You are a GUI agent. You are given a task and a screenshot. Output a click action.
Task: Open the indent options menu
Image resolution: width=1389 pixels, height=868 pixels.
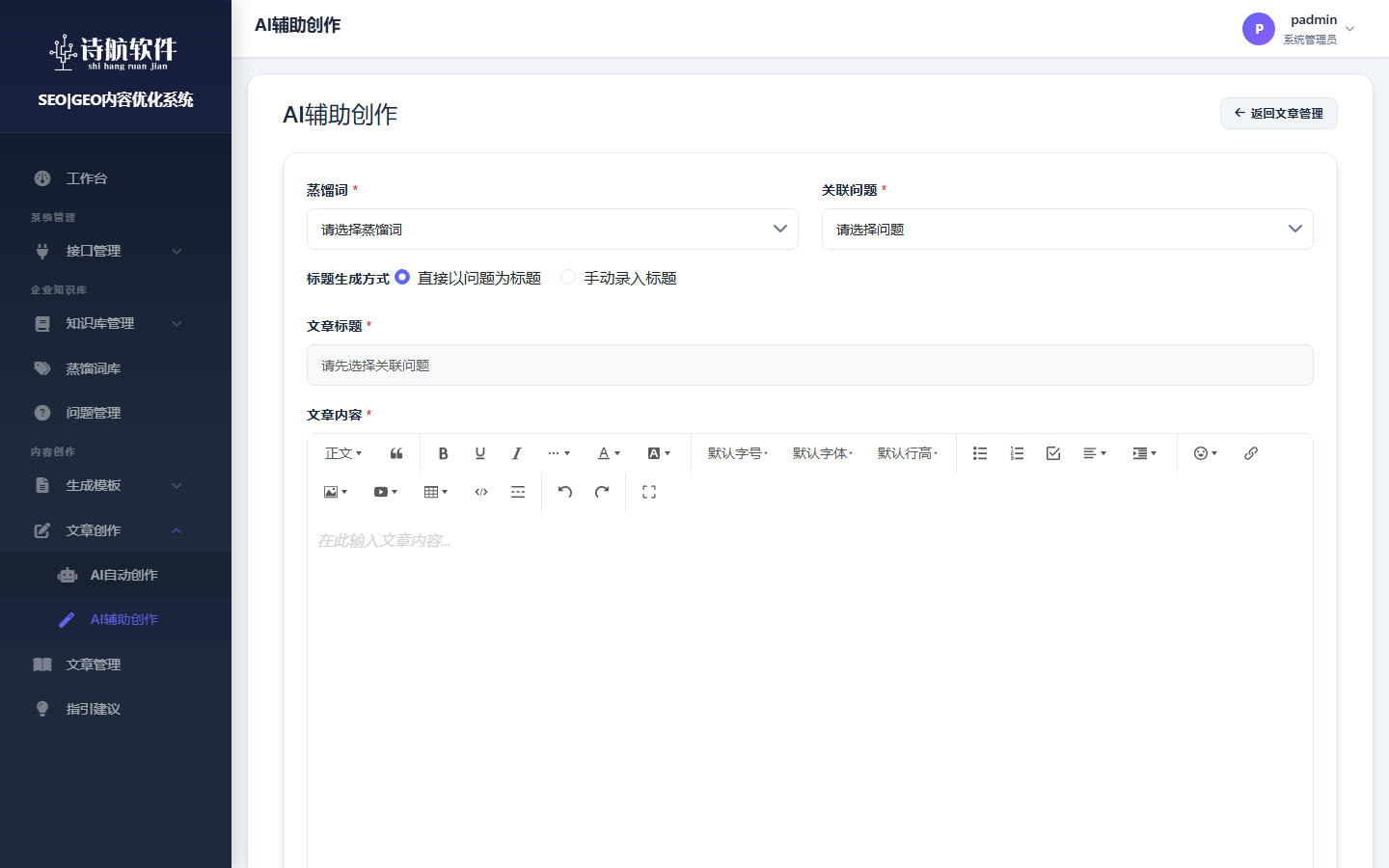tap(1145, 453)
